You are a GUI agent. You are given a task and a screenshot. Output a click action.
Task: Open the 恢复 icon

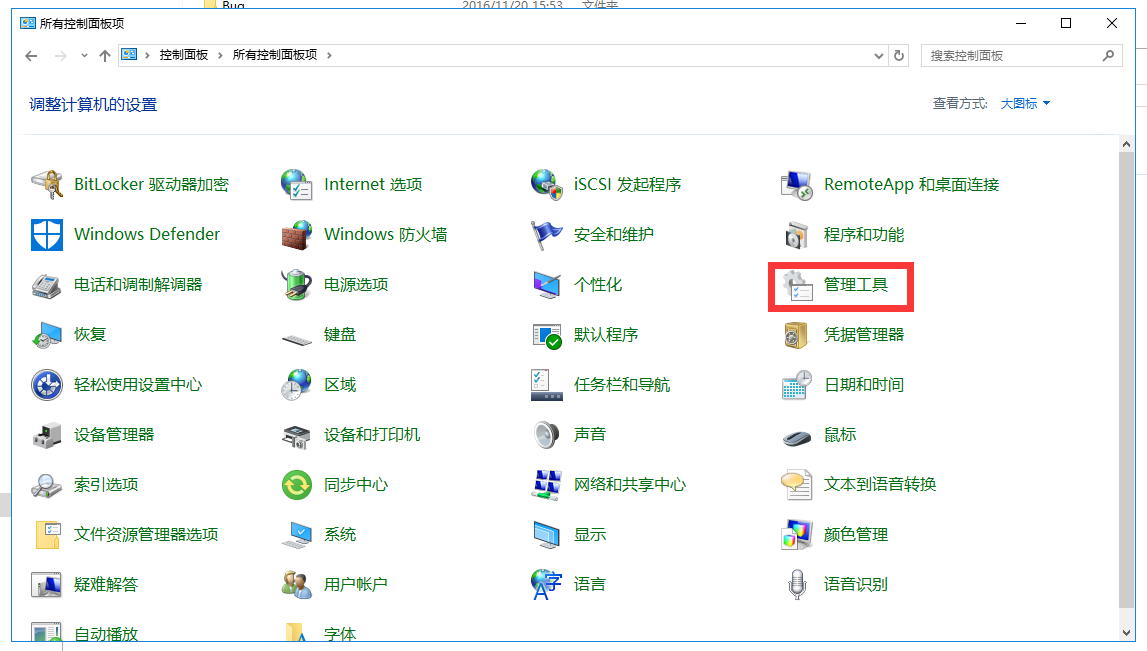click(47, 335)
